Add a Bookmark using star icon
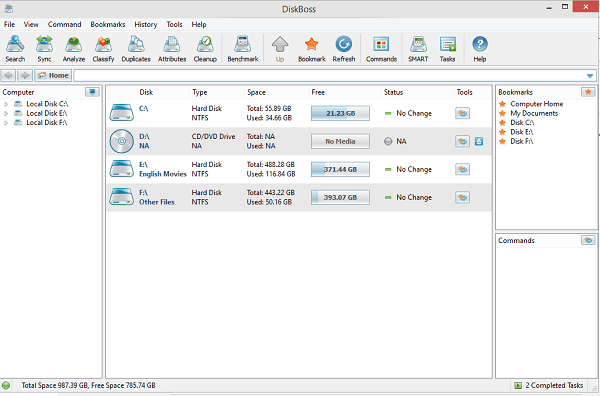This screenshot has width=600, height=396. point(311,49)
